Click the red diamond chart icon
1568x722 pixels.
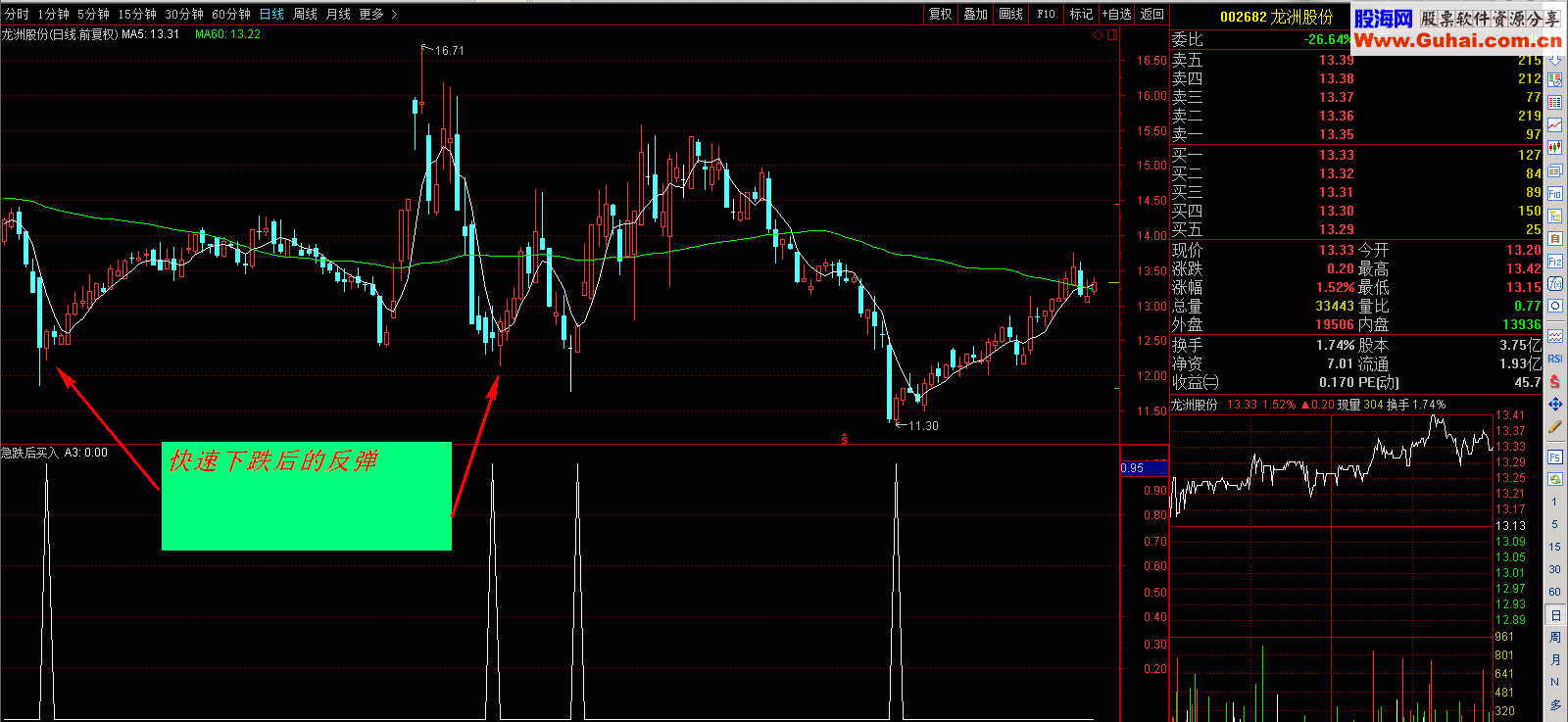pyautogui.click(x=1098, y=35)
